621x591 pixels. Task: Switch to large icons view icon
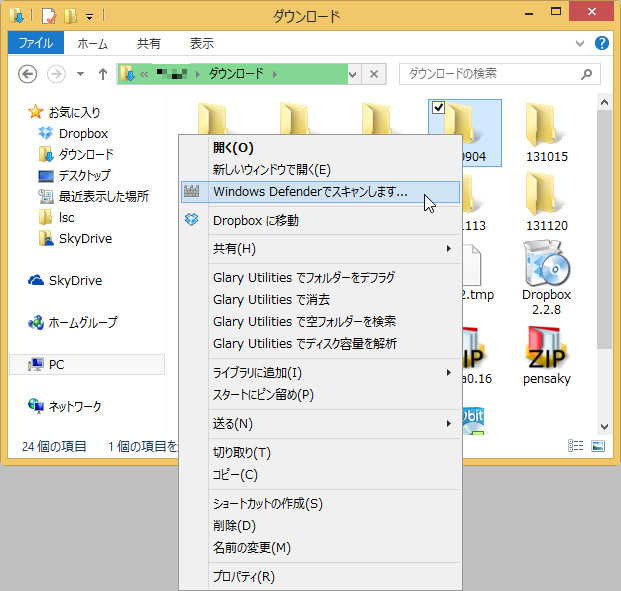[598, 446]
